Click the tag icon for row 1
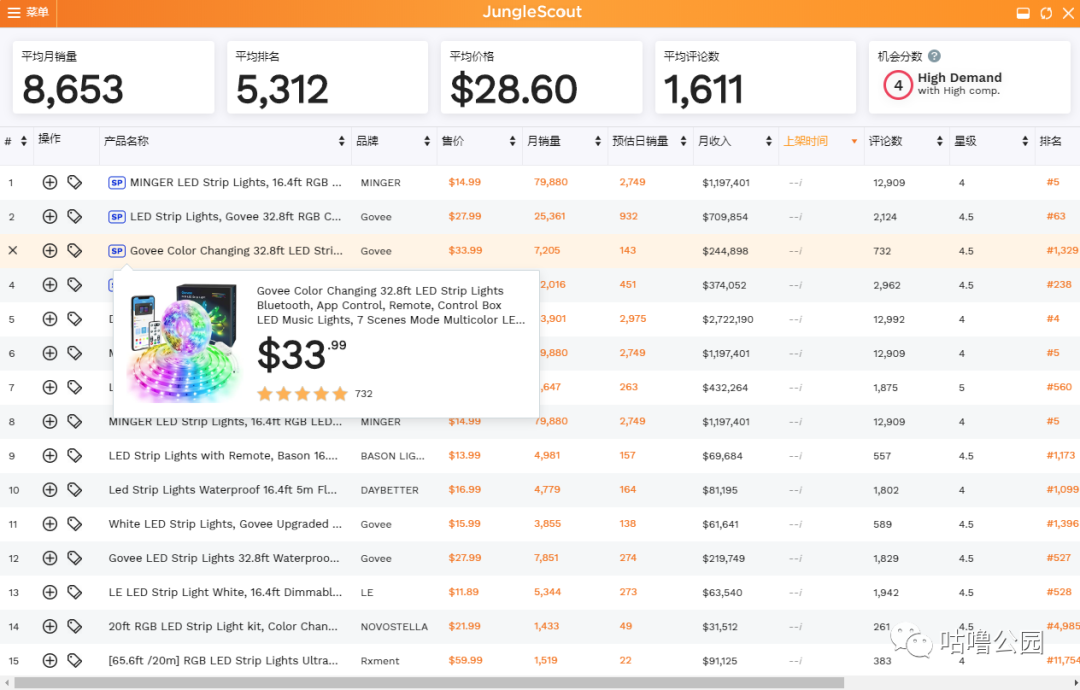 [x=74, y=182]
